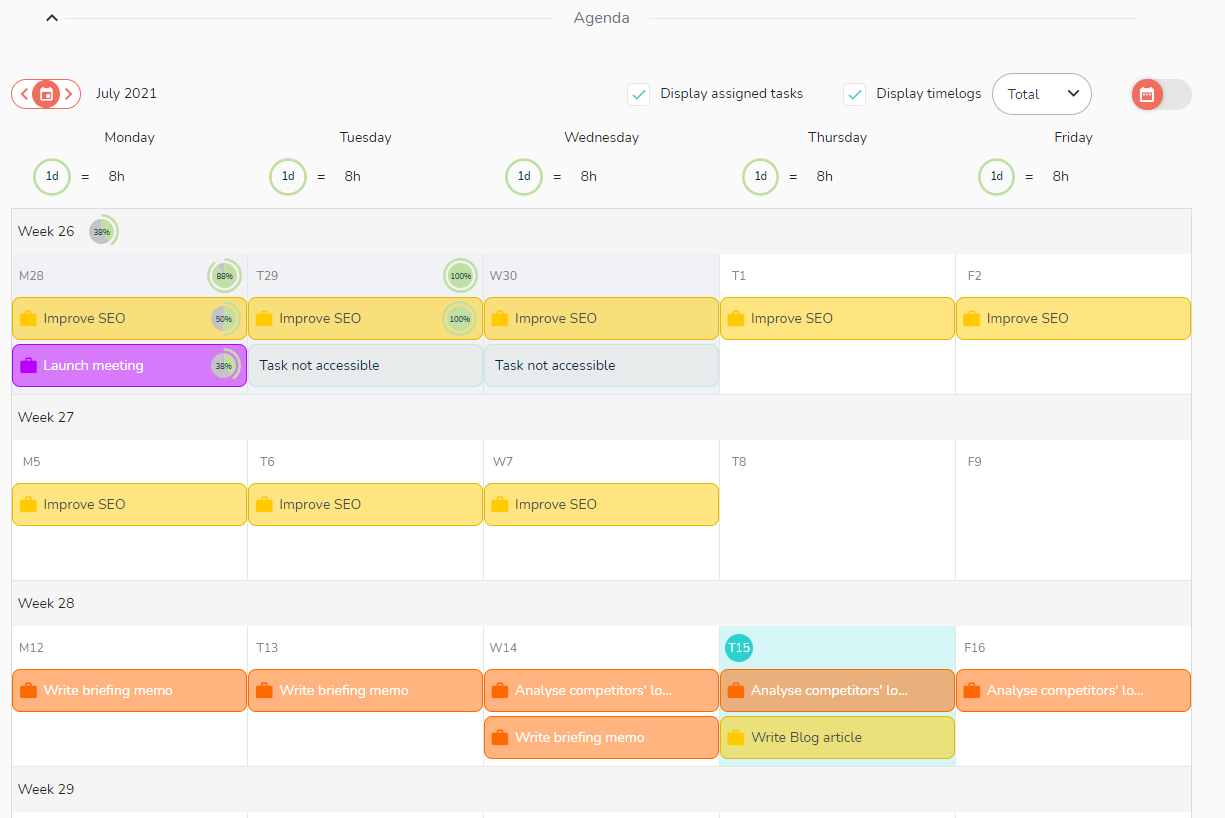Click Week 26 progress indicator 38%
Screen dimensions: 1225x818
102,231
